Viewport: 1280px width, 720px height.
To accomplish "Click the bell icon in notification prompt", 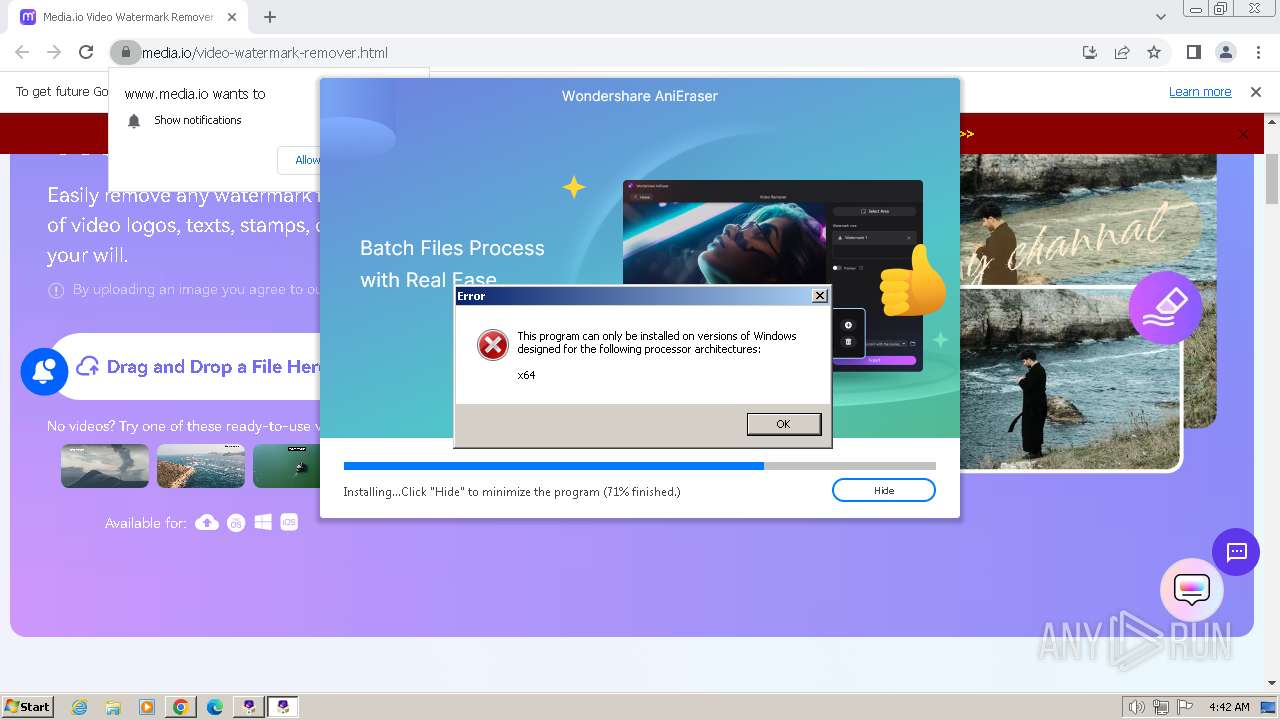I will (134, 120).
